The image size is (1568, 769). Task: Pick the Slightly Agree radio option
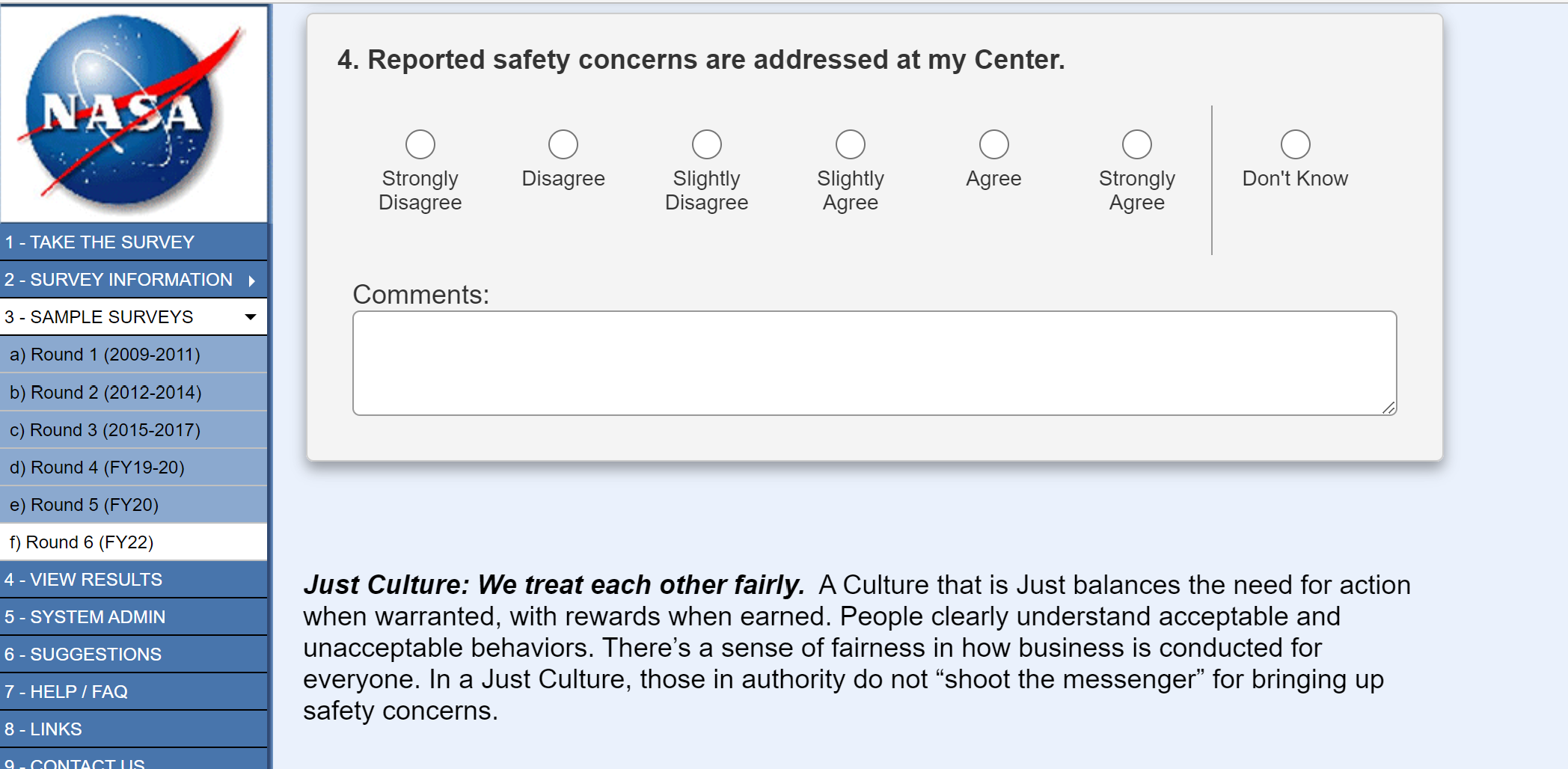pyautogui.click(x=851, y=144)
